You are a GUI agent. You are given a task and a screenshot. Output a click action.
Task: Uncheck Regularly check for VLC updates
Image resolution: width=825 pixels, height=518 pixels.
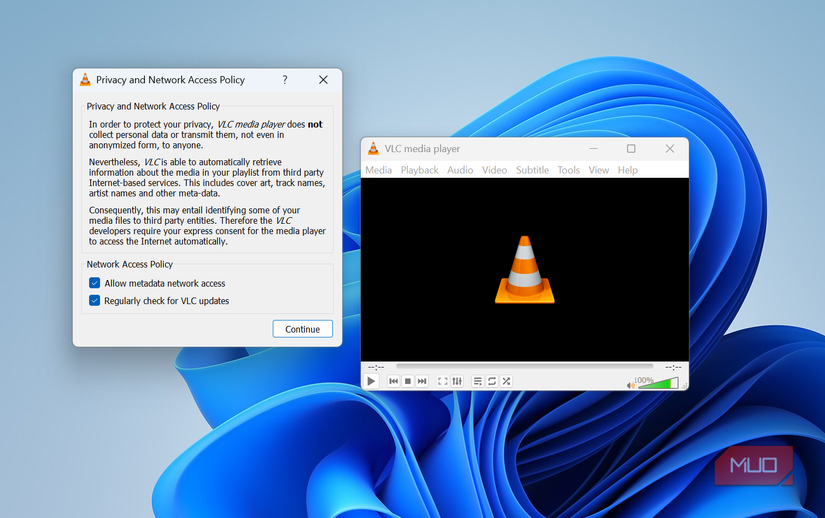[x=95, y=300]
